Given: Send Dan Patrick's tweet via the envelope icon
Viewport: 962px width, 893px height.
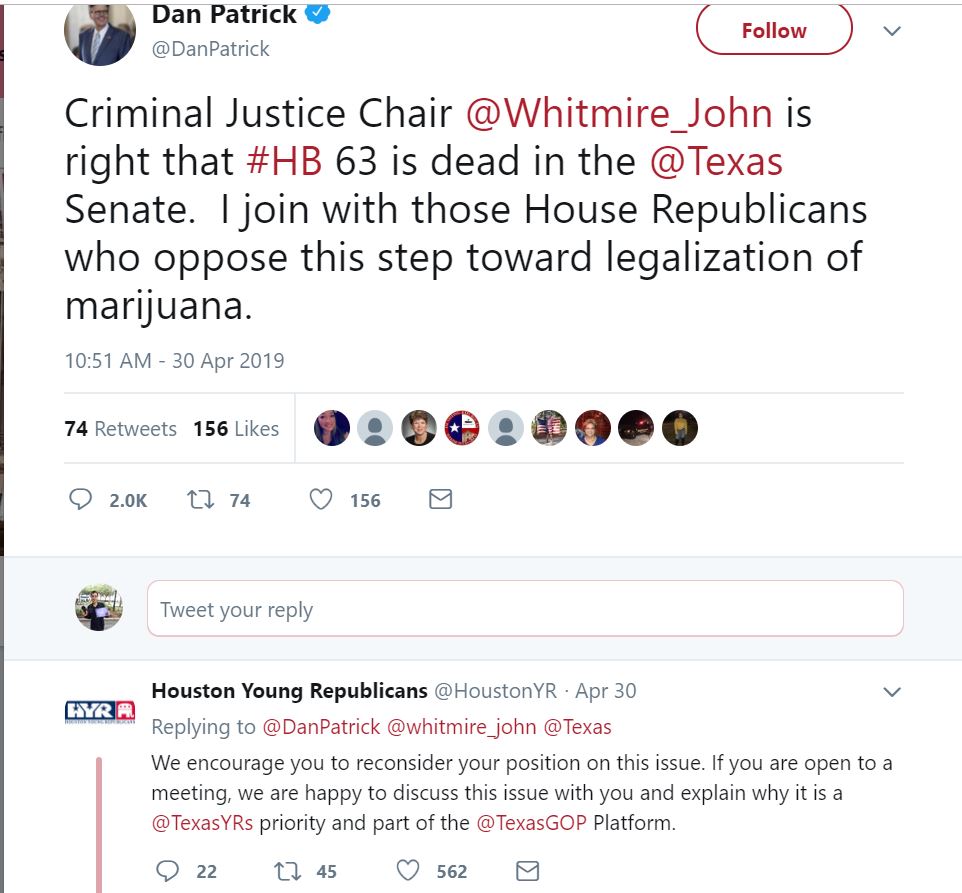Looking at the screenshot, I should [x=441, y=499].
